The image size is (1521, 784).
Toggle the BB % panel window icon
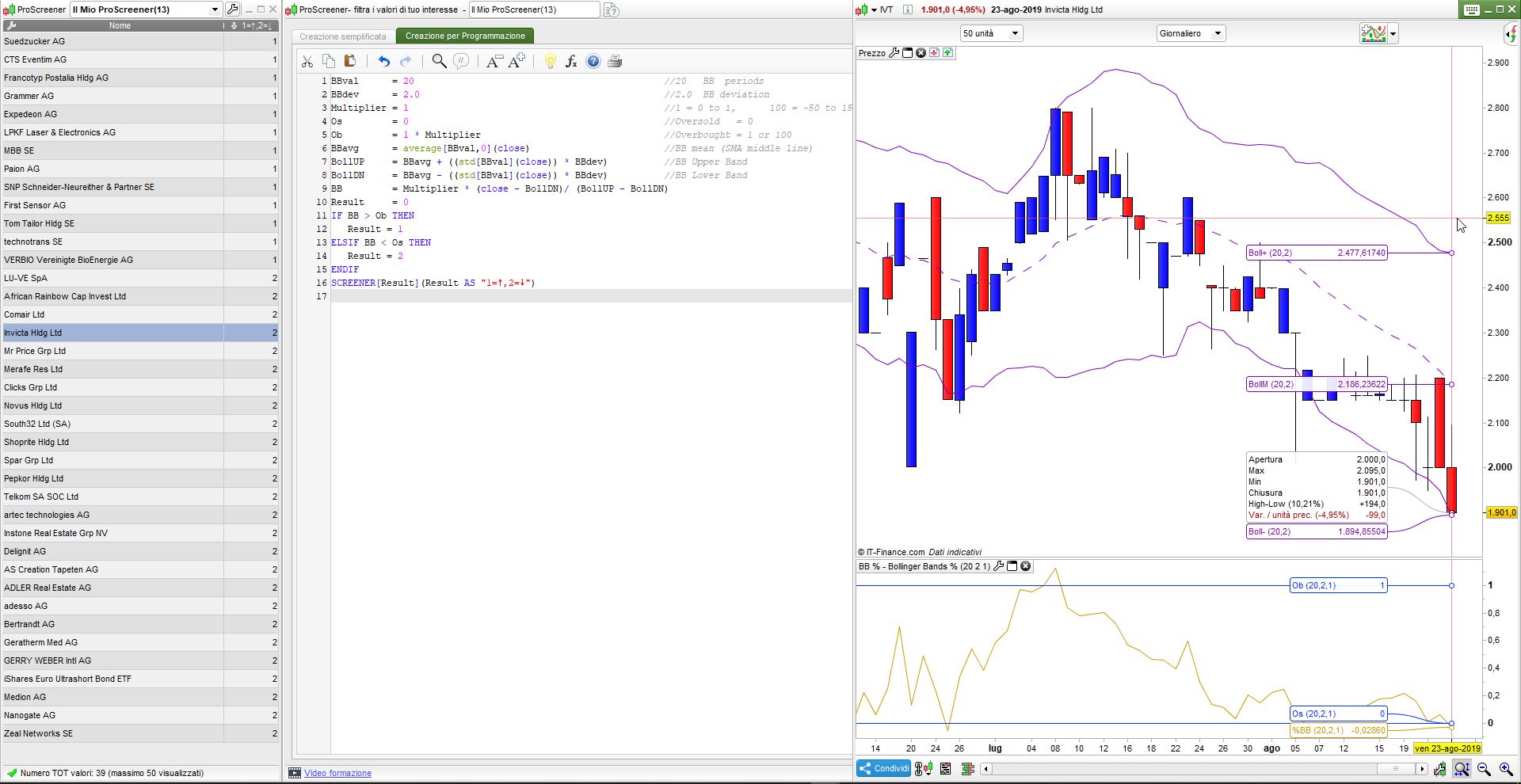pos(1012,566)
